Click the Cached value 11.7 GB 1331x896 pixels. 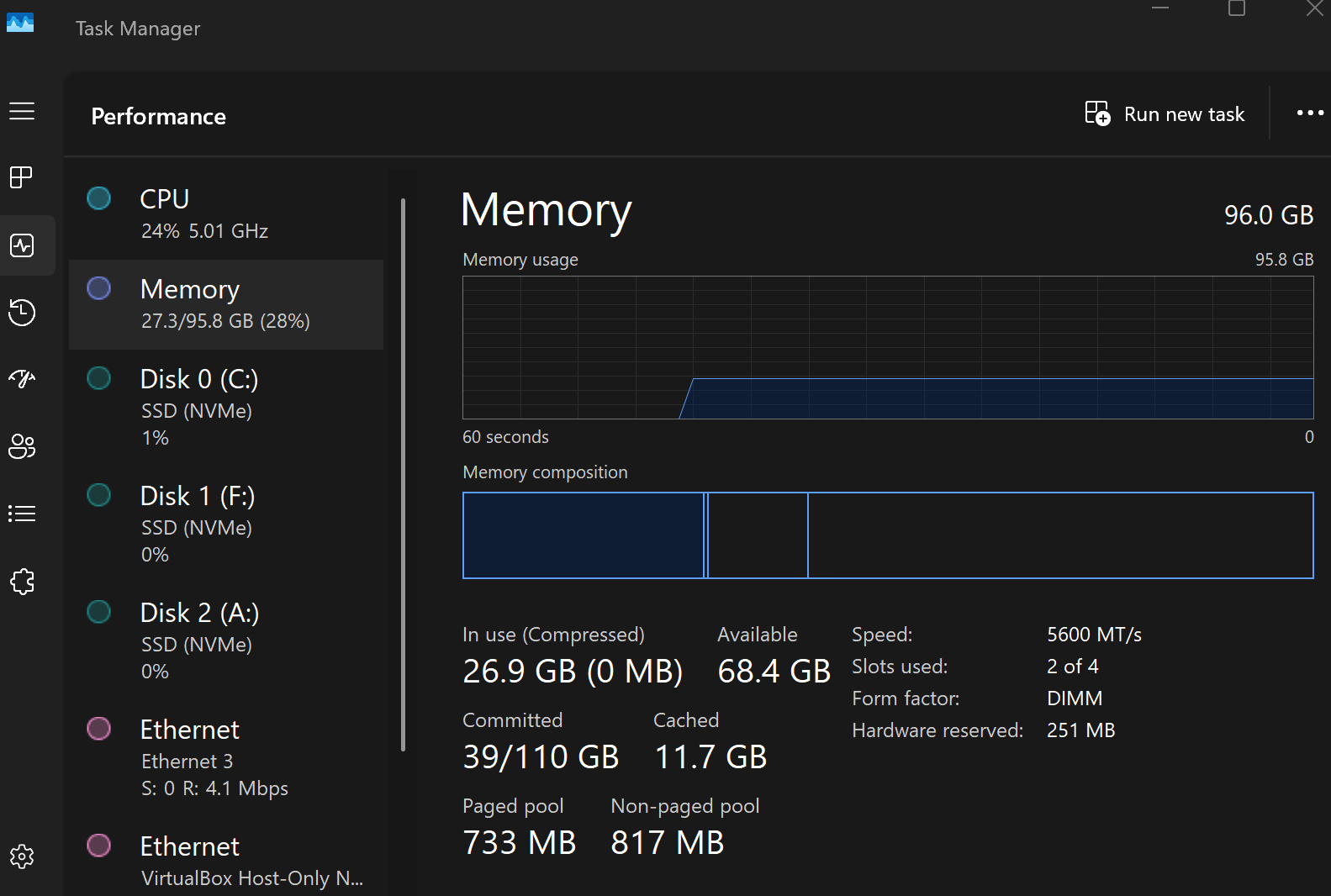pyautogui.click(x=710, y=757)
